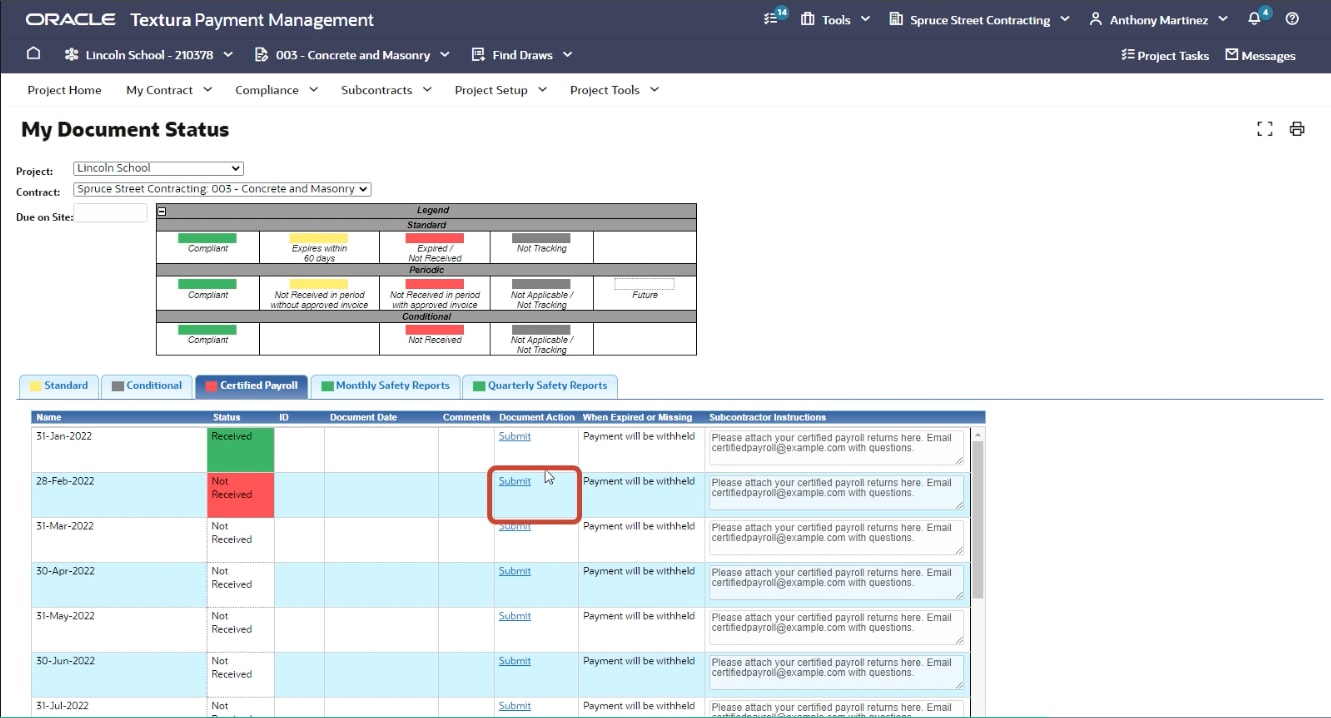
Task: Click the Anthony Martinez user icon
Action: [x=1095, y=19]
